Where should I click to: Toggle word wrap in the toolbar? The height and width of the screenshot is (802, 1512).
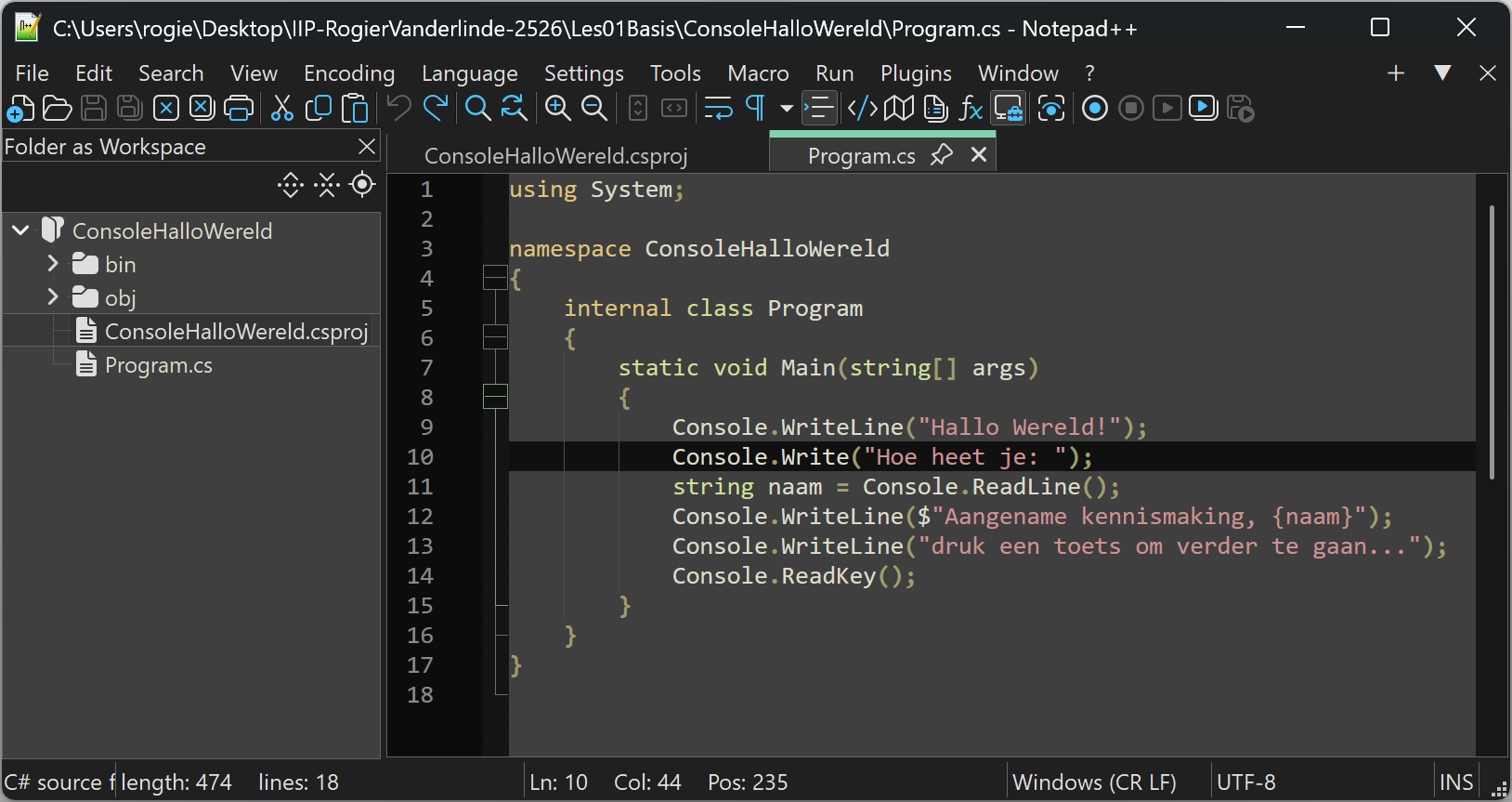pos(718,109)
